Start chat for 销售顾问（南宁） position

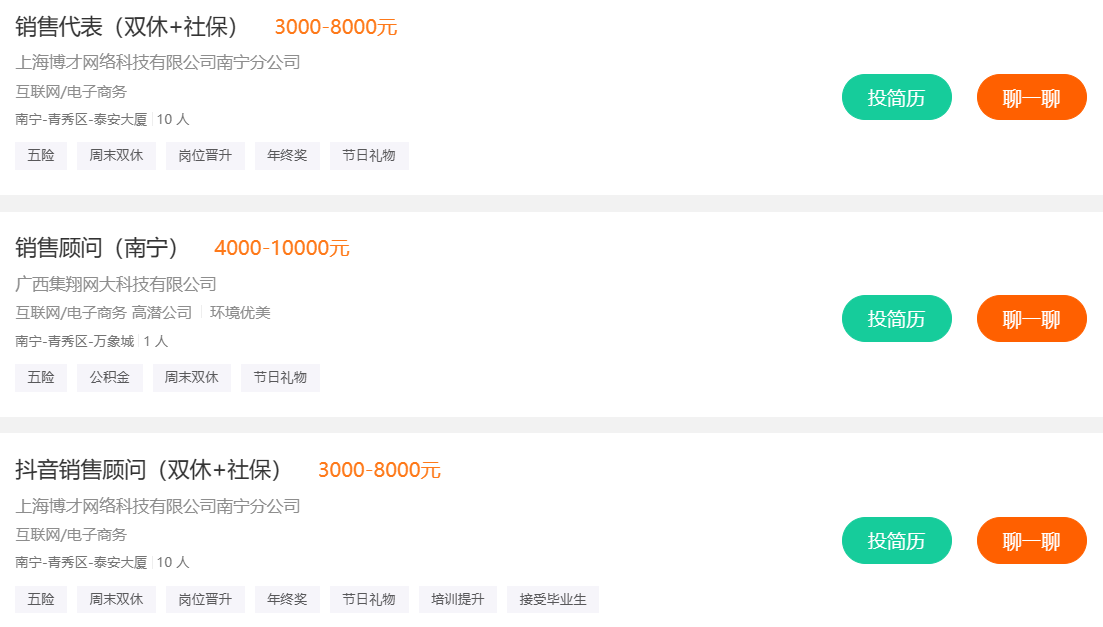tap(1031, 318)
